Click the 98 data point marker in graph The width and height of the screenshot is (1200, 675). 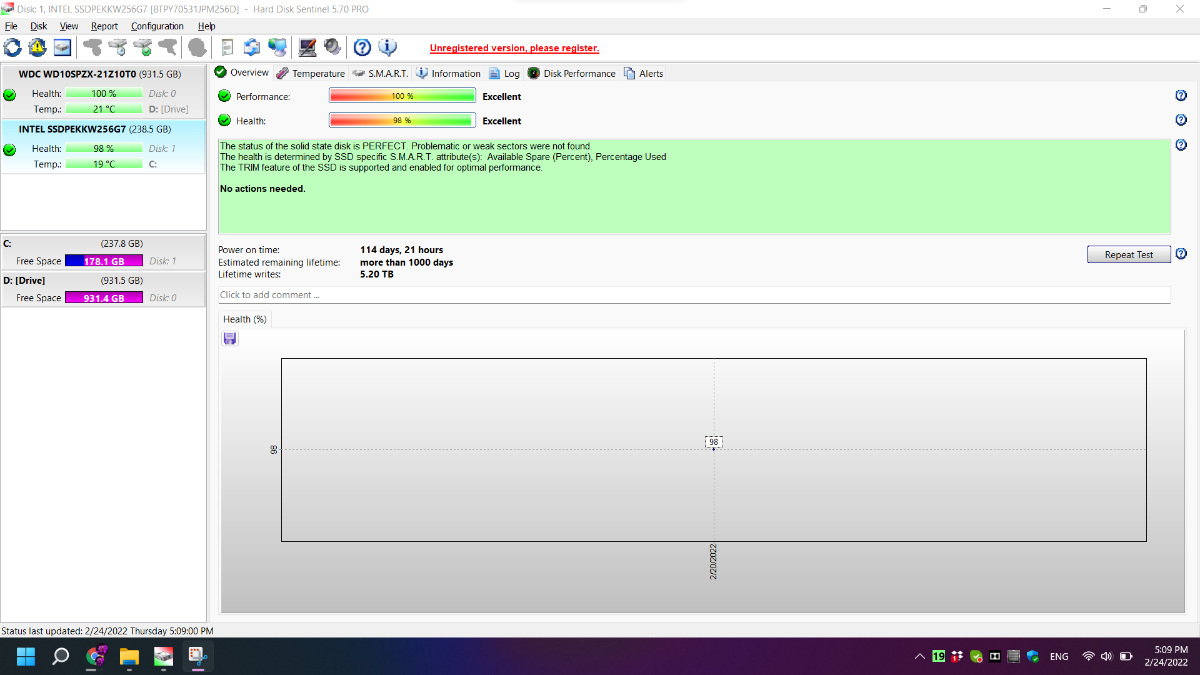(x=713, y=441)
